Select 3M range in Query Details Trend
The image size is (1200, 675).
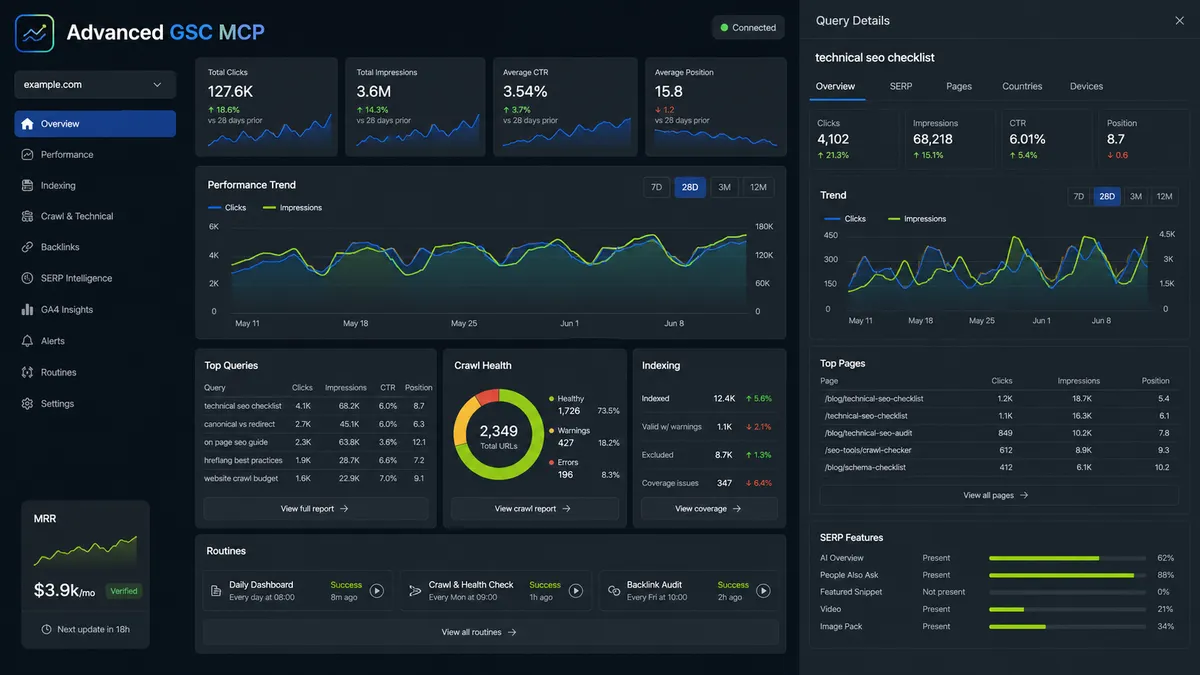[1136, 197]
